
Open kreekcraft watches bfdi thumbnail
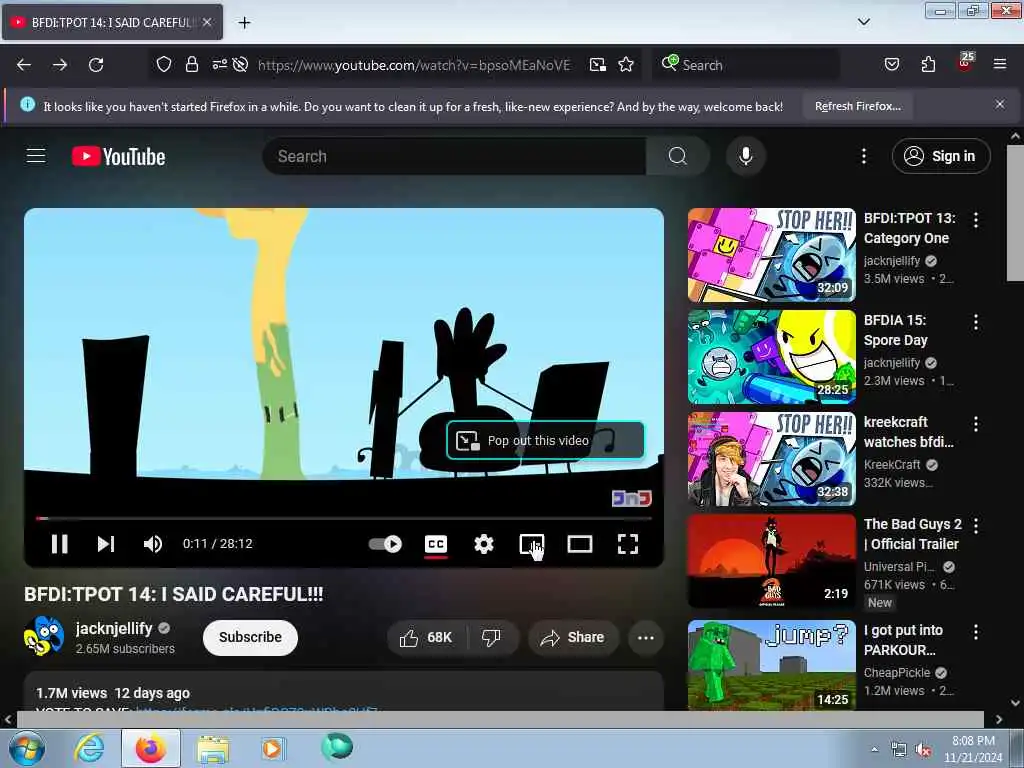pyautogui.click(x=771, y=459)
